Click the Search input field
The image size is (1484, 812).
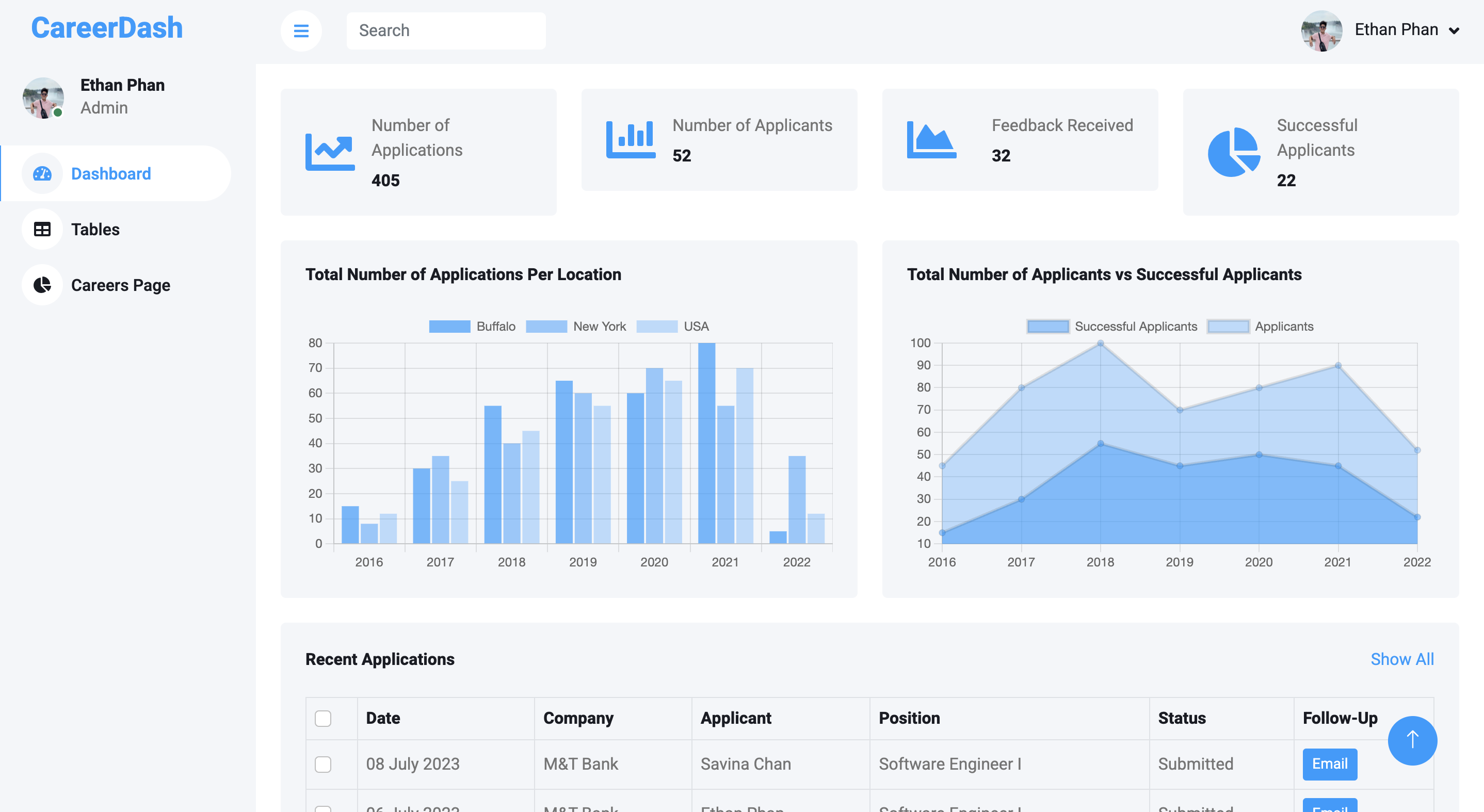point(446,30)
